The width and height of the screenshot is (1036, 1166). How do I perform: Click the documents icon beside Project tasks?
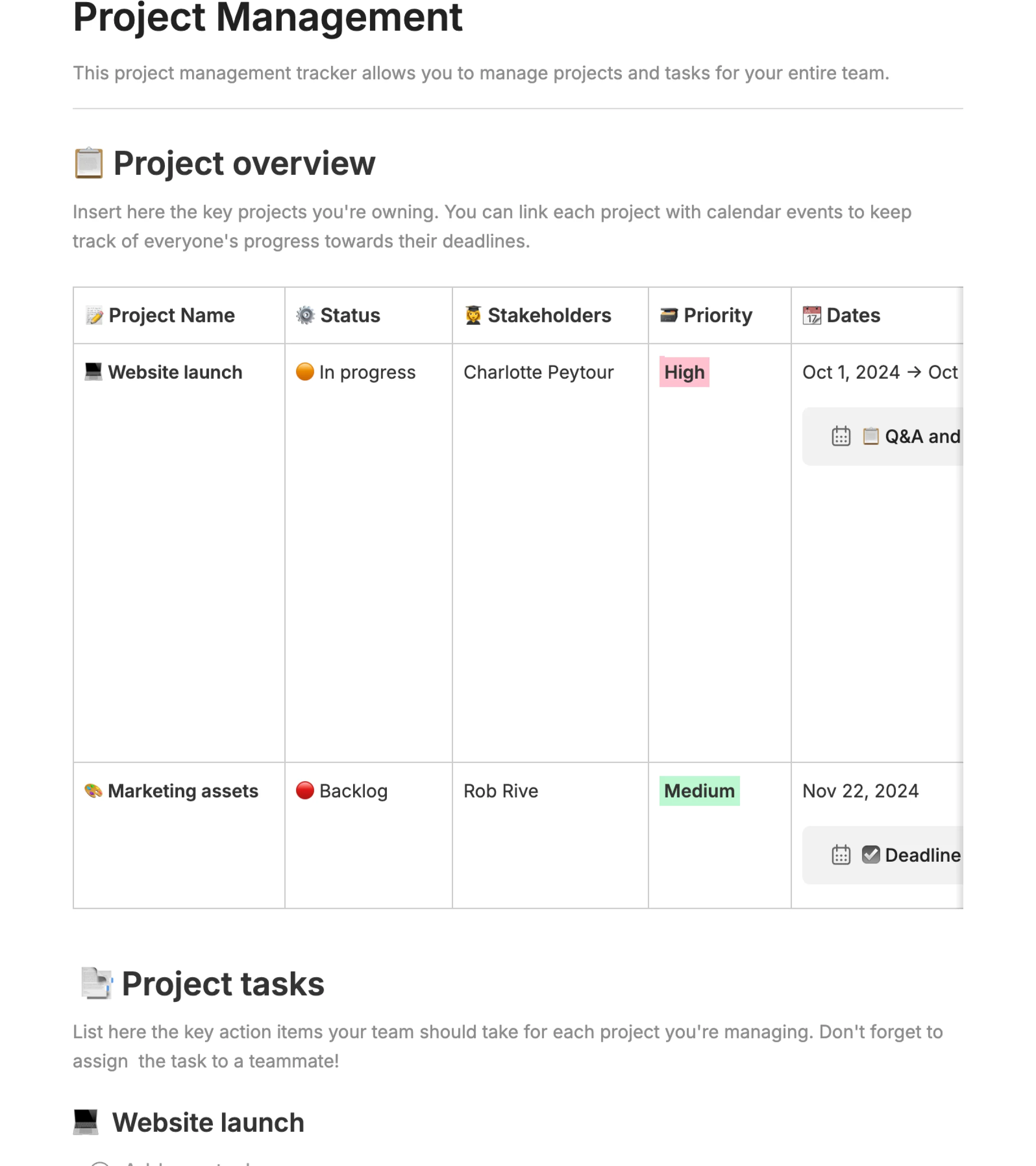coord(97,983)
